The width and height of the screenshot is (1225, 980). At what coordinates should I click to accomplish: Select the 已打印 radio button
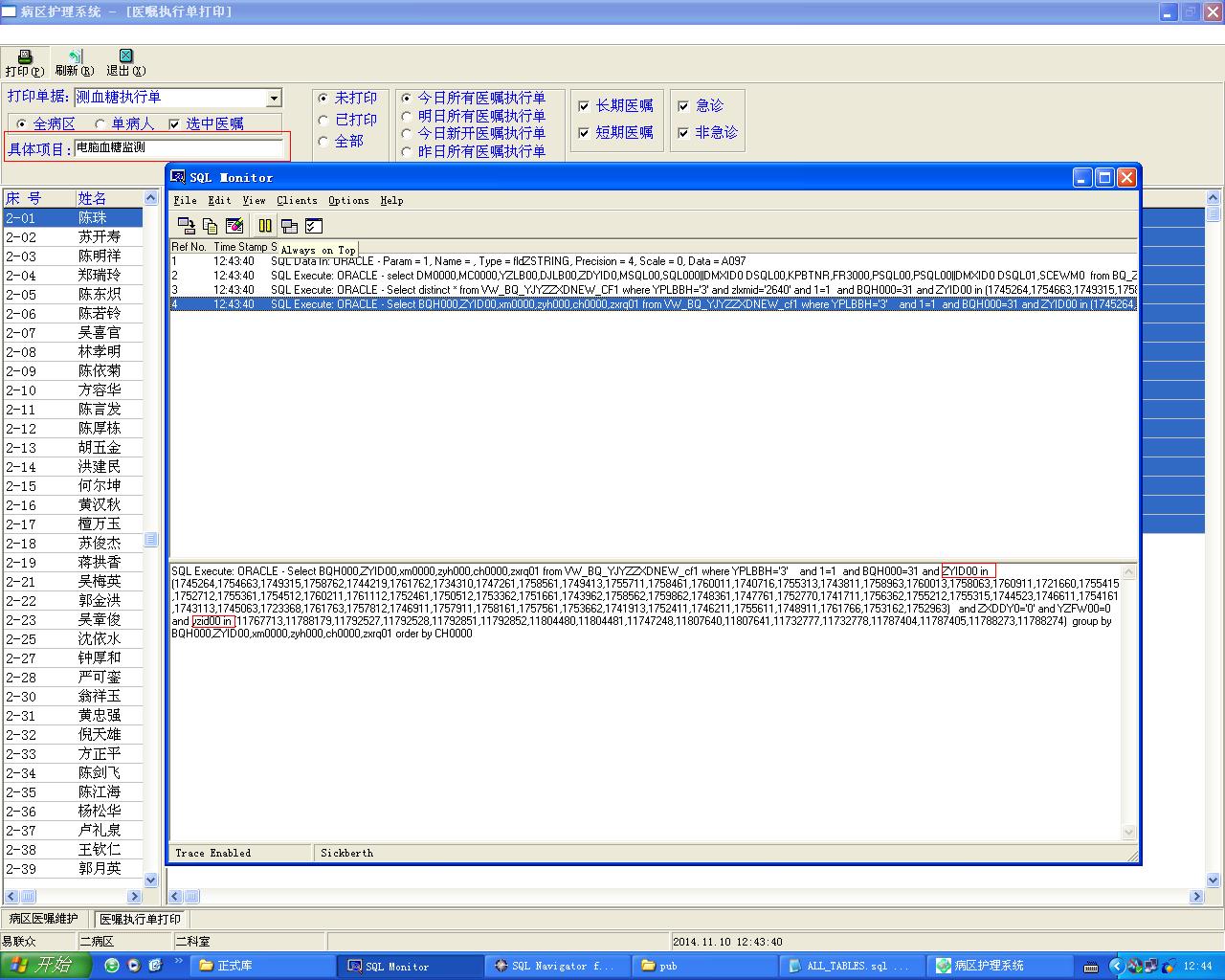[323, 121]
